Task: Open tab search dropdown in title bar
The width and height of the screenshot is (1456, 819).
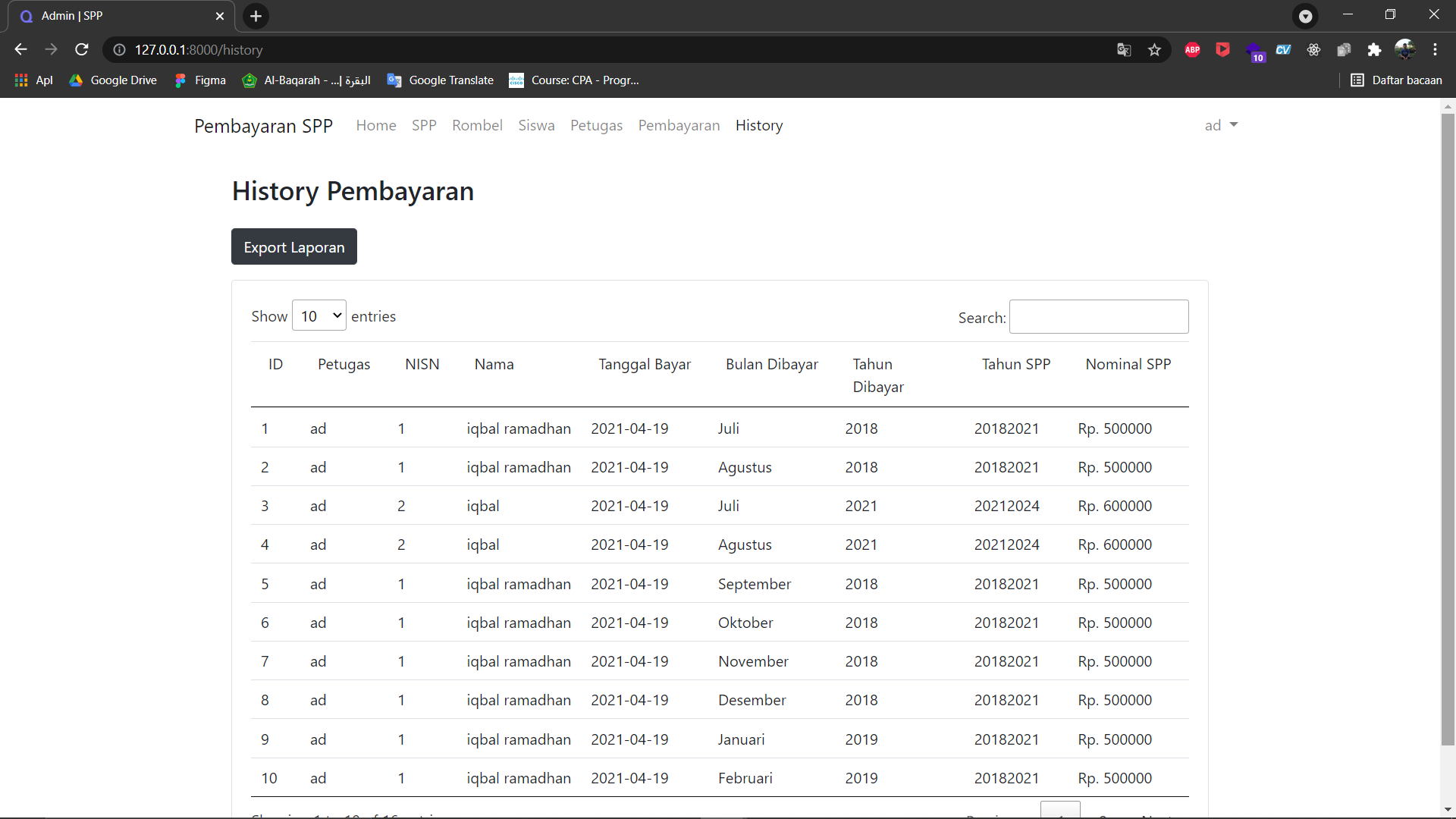Action: tap(1305, 16)
